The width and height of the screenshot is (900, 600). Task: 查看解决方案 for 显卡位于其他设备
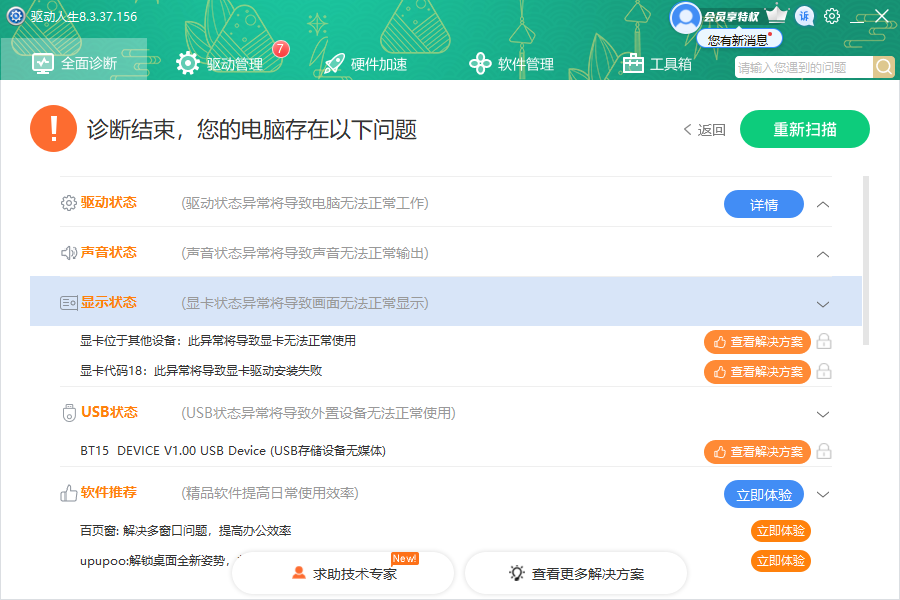click(x=757, y=342)
